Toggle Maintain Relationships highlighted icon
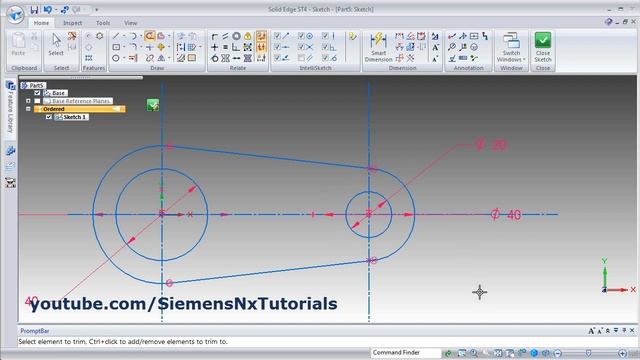The width and height of the screenshot is (640, 360). click(261, 36)
